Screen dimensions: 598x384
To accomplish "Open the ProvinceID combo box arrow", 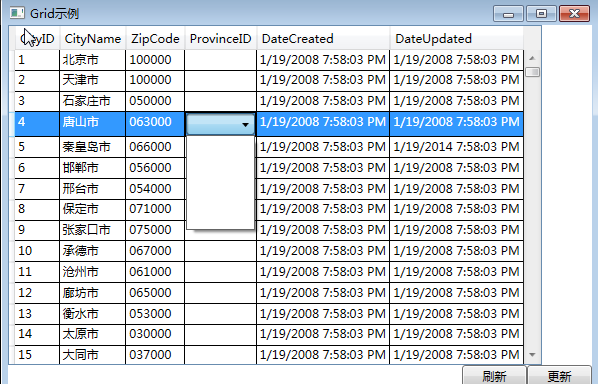I will (x=245, y=124).
